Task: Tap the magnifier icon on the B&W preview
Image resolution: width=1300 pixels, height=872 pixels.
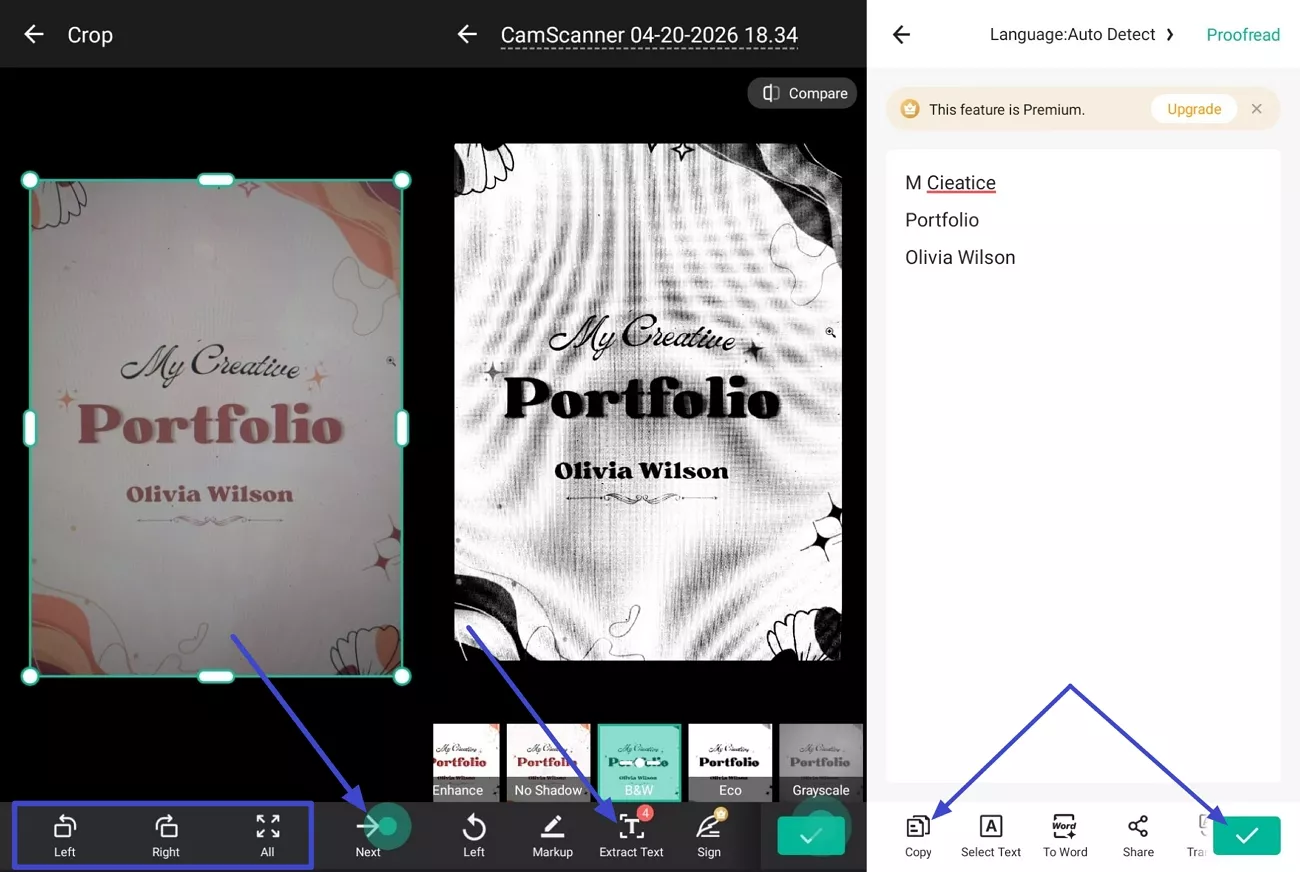Action: click(830, 332)
